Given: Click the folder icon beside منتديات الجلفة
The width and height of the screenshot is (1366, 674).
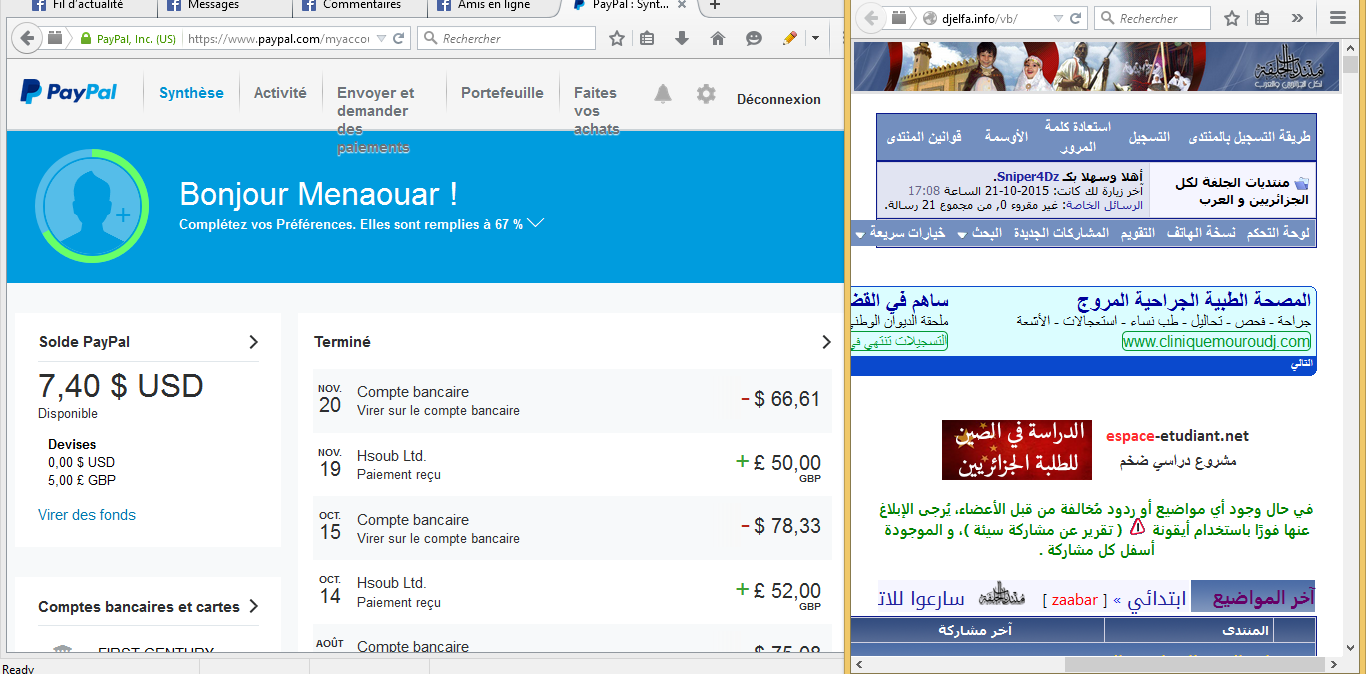Looking at the screenshot, I should click(x=1301, y=184).
